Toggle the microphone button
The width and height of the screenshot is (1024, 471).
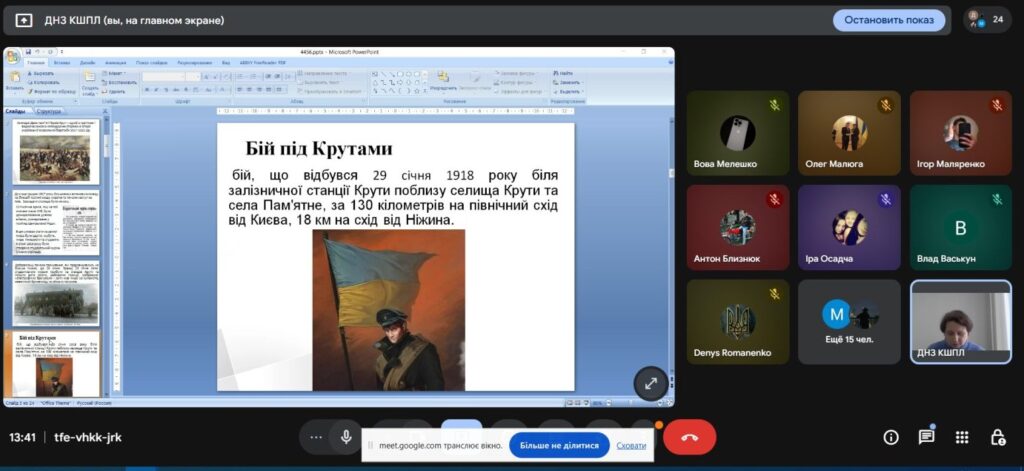346,437
